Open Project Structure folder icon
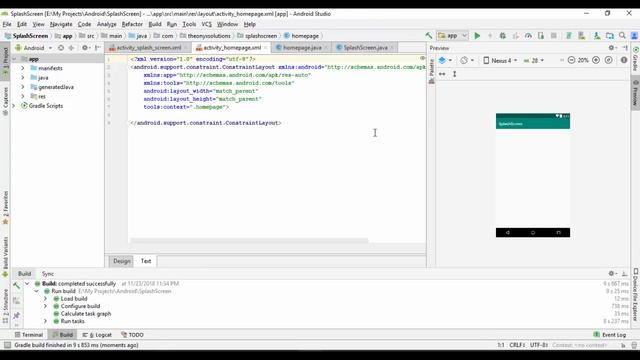This screenshot has height=360, width=640. coord(610,36)
